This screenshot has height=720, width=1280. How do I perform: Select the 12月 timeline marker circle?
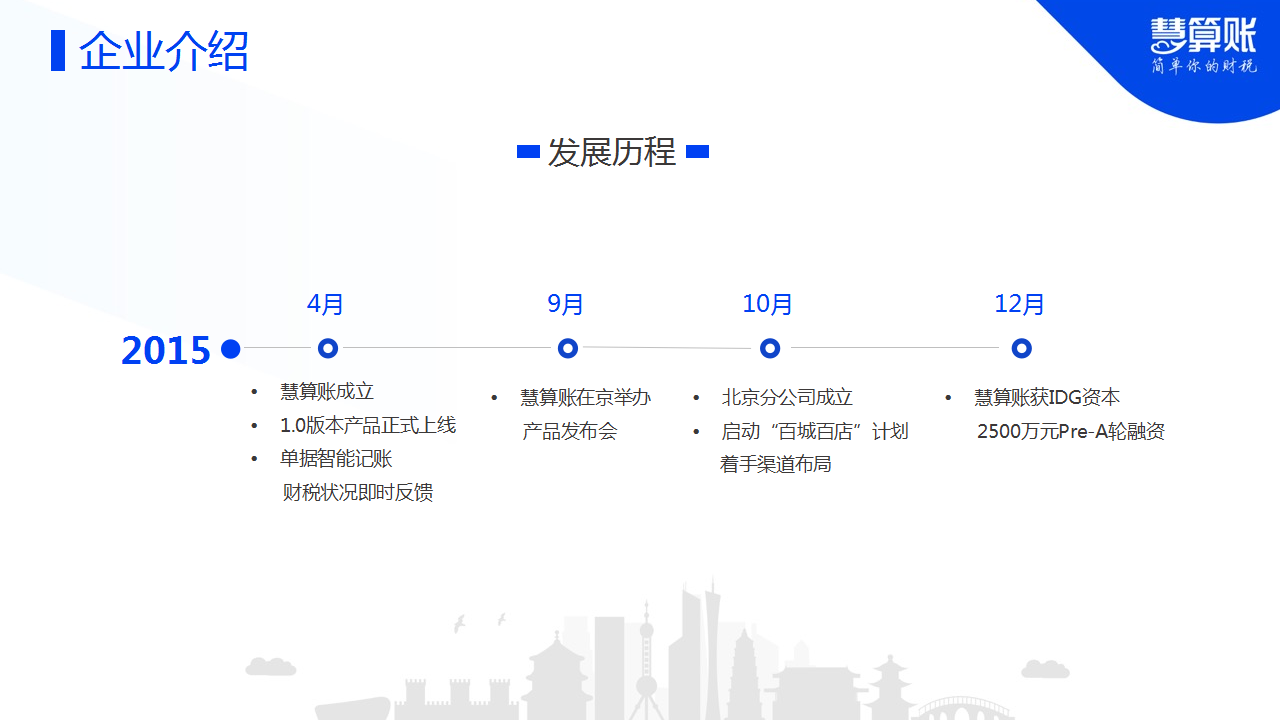[1021, 348]
